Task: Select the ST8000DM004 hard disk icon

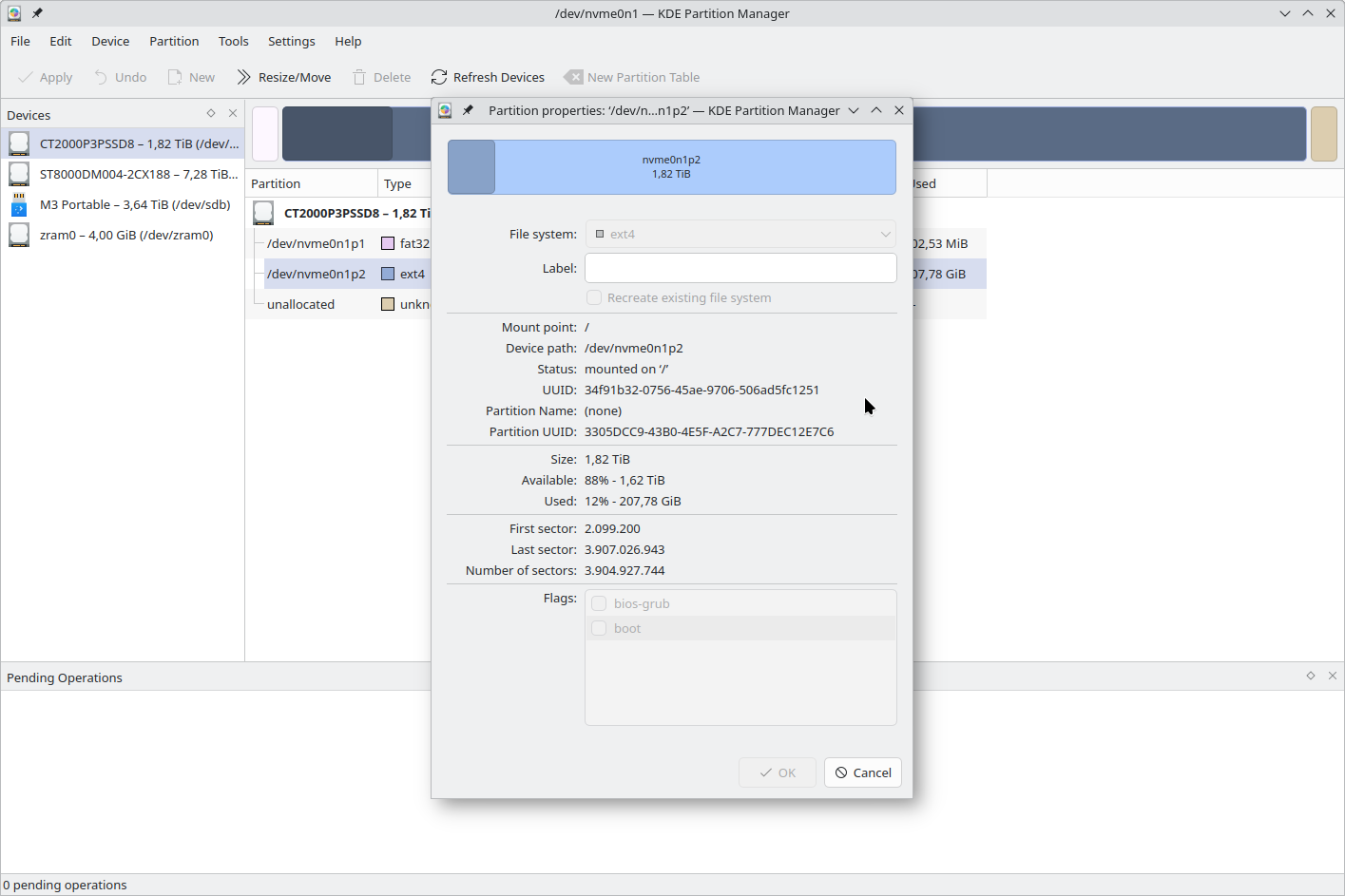Action: point(19,174)
